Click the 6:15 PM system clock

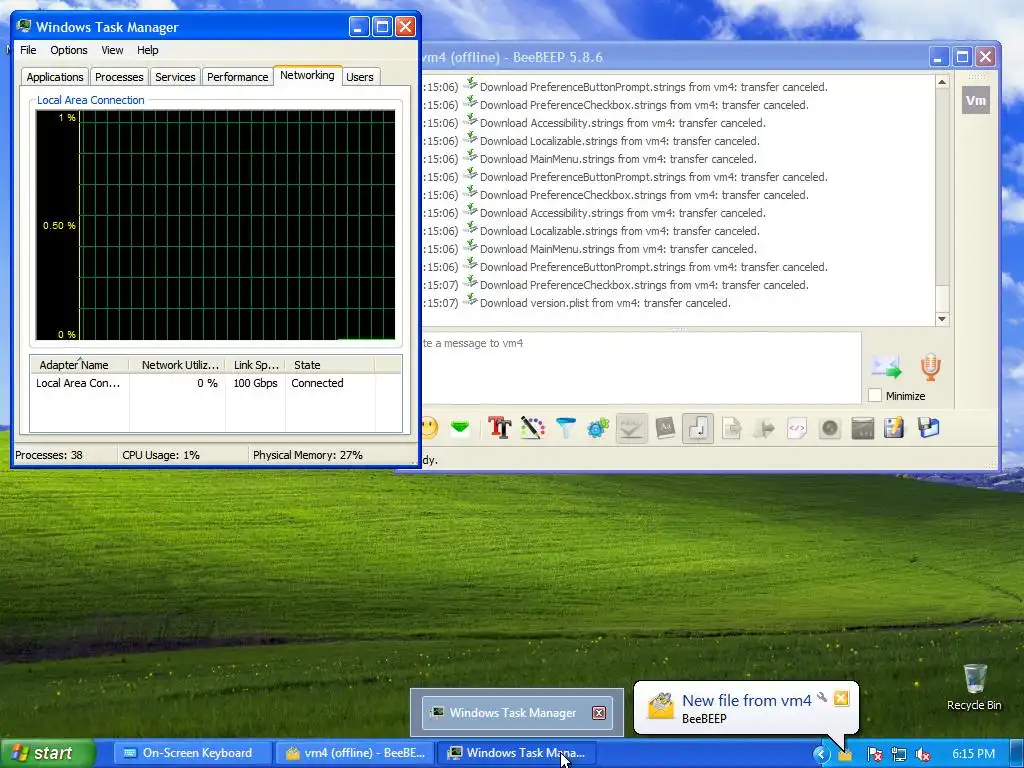click(973, 754)
